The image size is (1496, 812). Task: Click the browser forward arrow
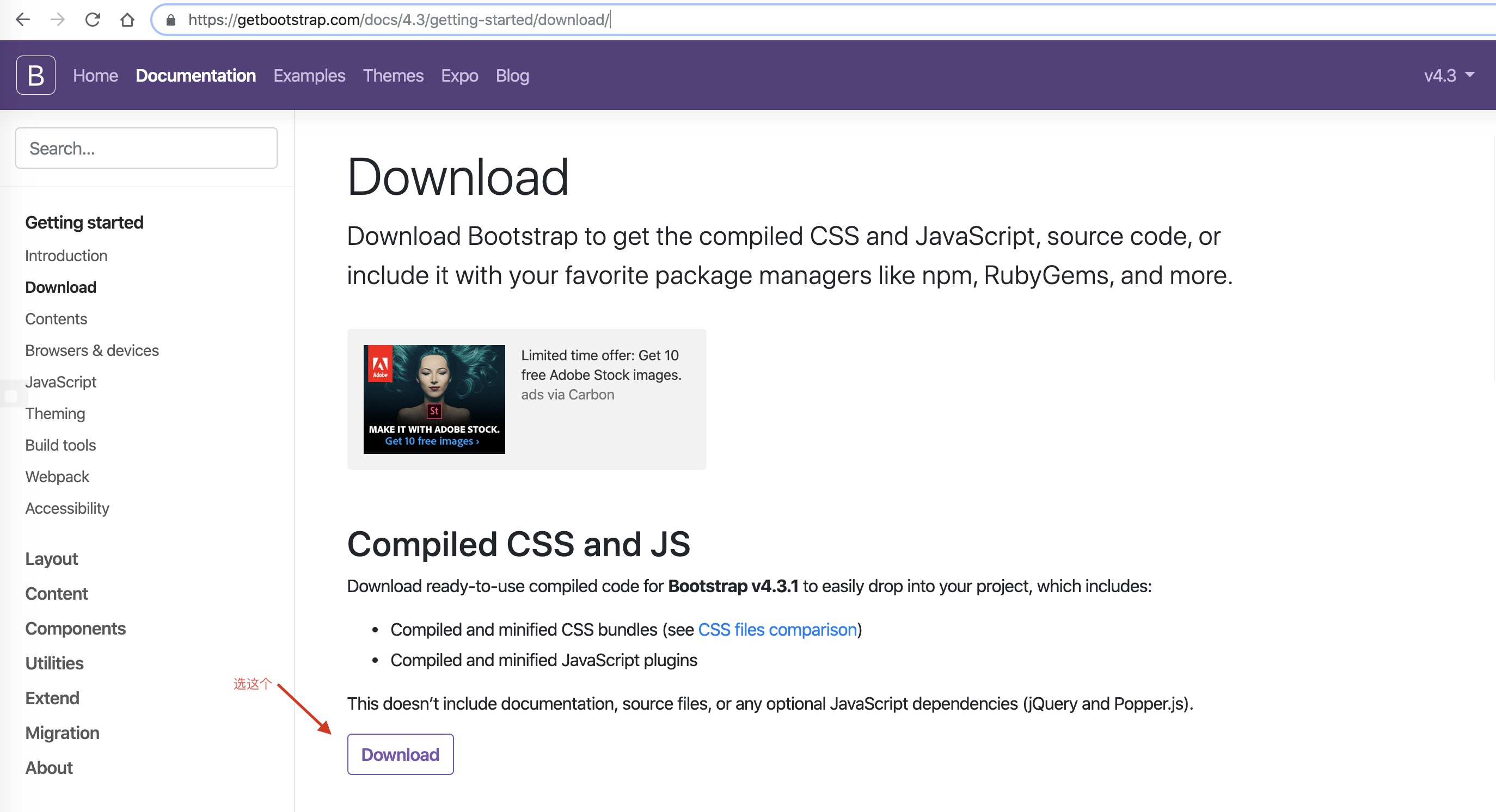(58, 20)
